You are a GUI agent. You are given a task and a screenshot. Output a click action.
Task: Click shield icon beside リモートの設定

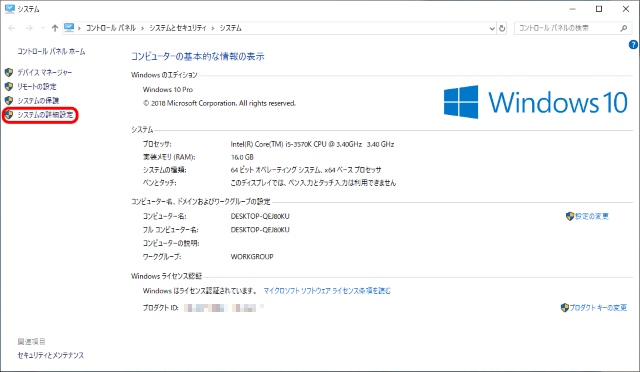click(9, 87)
